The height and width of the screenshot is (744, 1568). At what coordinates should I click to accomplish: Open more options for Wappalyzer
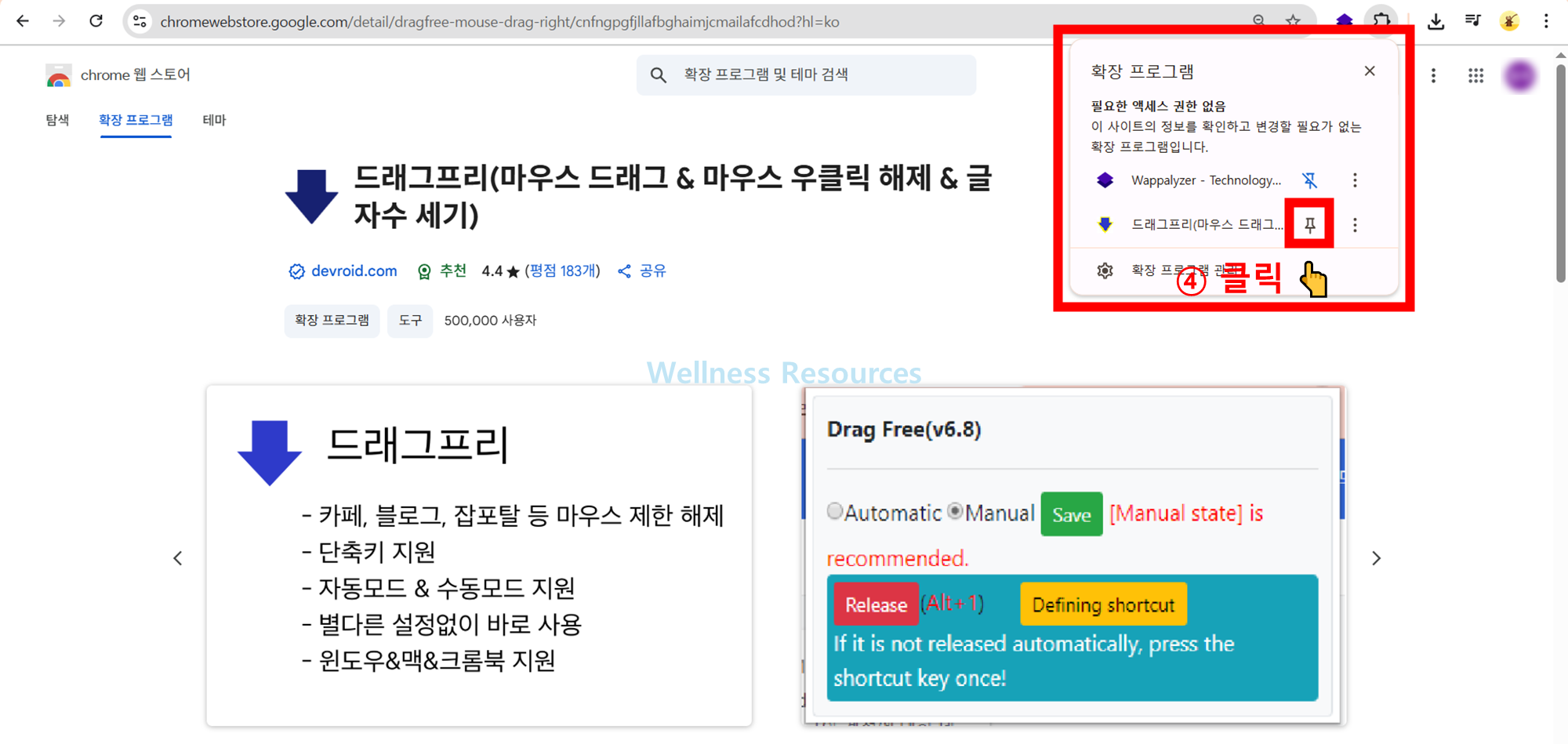(1355, 180)
